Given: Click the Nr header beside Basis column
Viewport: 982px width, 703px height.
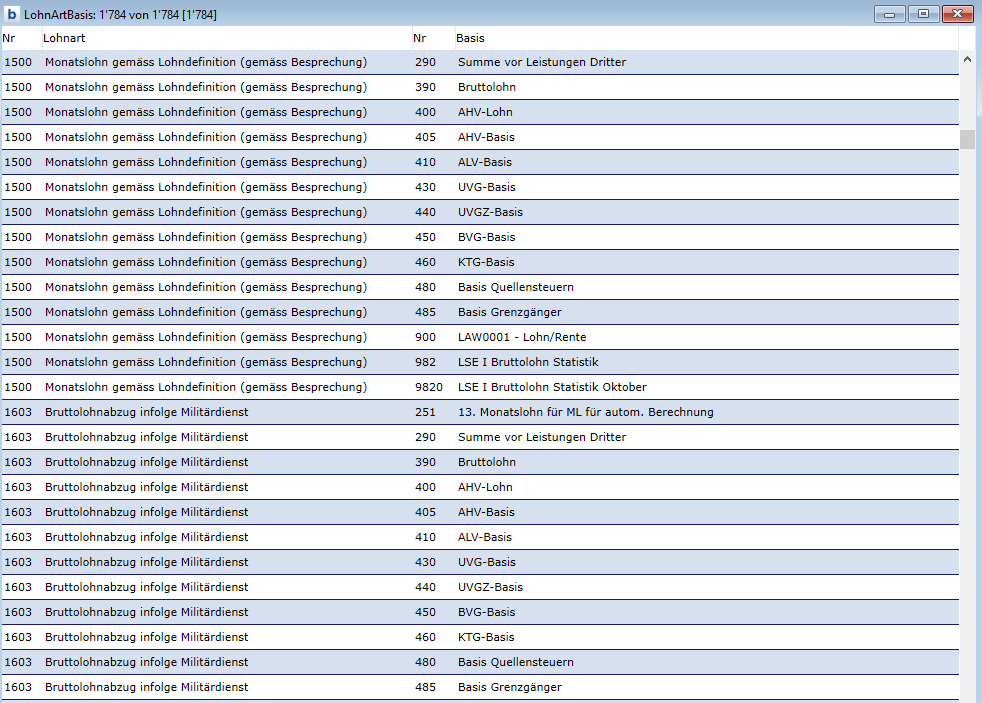Looking at the screenshot, I should (x=420, y=38).
